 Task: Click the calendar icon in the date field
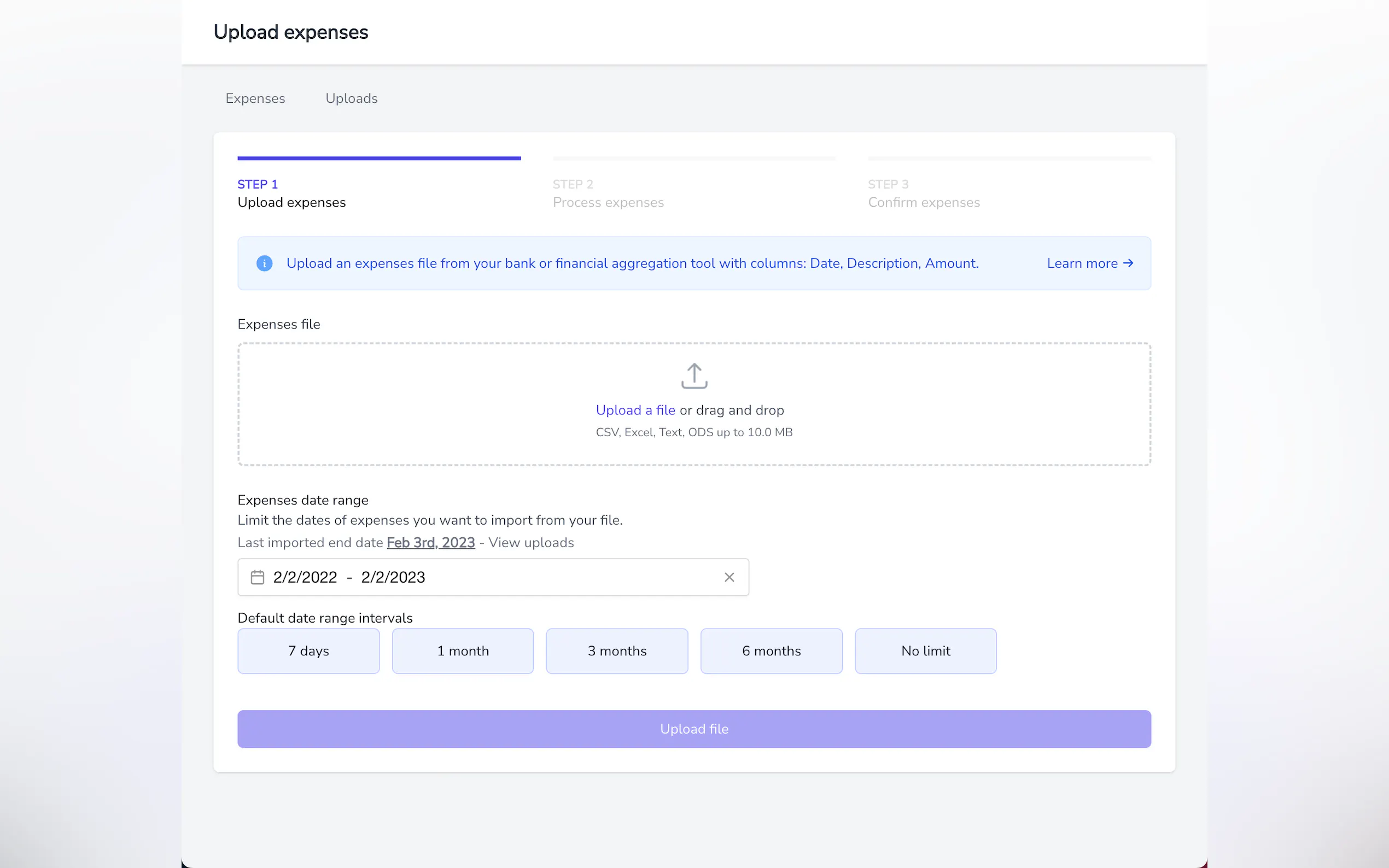pos(257,577)
